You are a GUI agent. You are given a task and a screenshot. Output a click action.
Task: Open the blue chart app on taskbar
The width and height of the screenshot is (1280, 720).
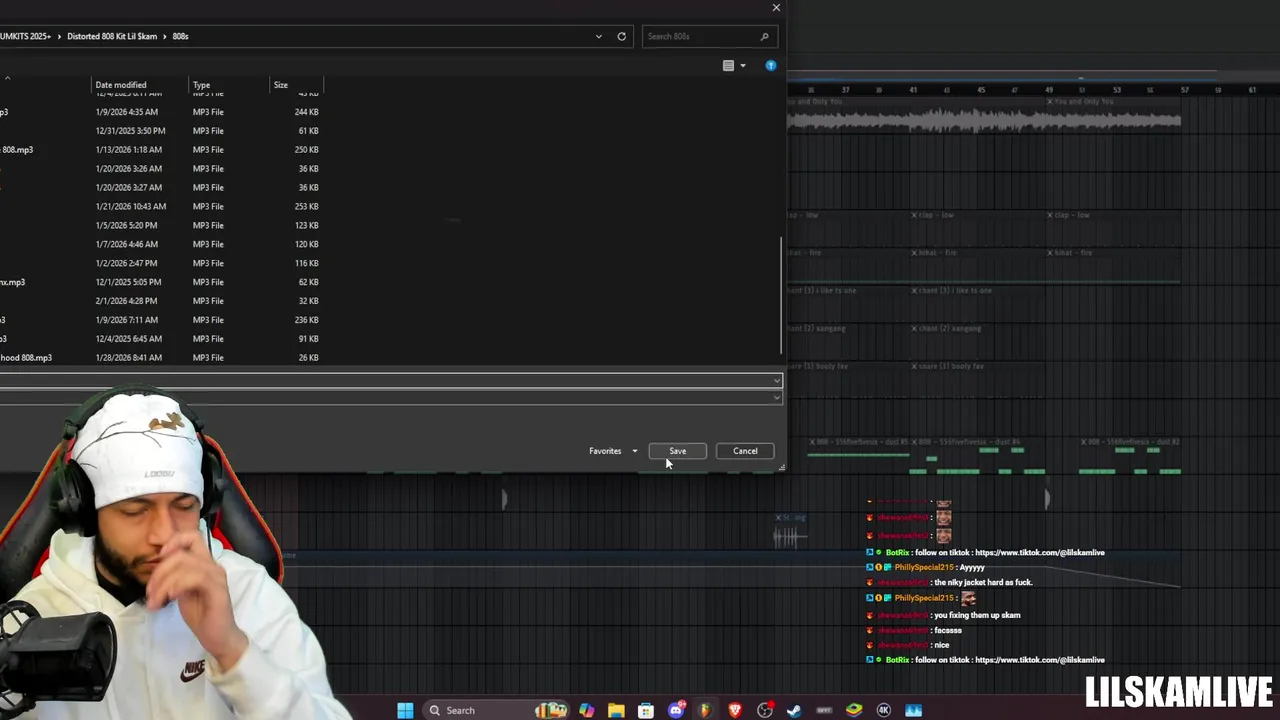pos(913,710)
